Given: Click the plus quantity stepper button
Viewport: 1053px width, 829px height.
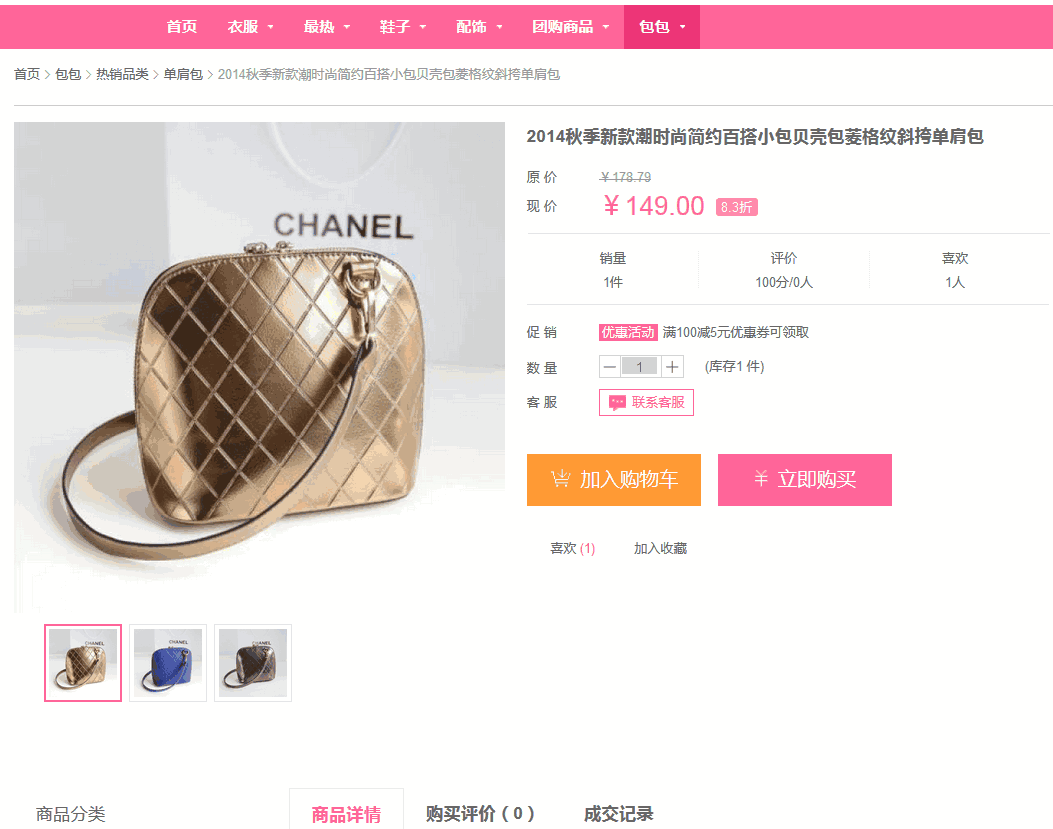Looking at the screenshot, I should coord(672,367).
